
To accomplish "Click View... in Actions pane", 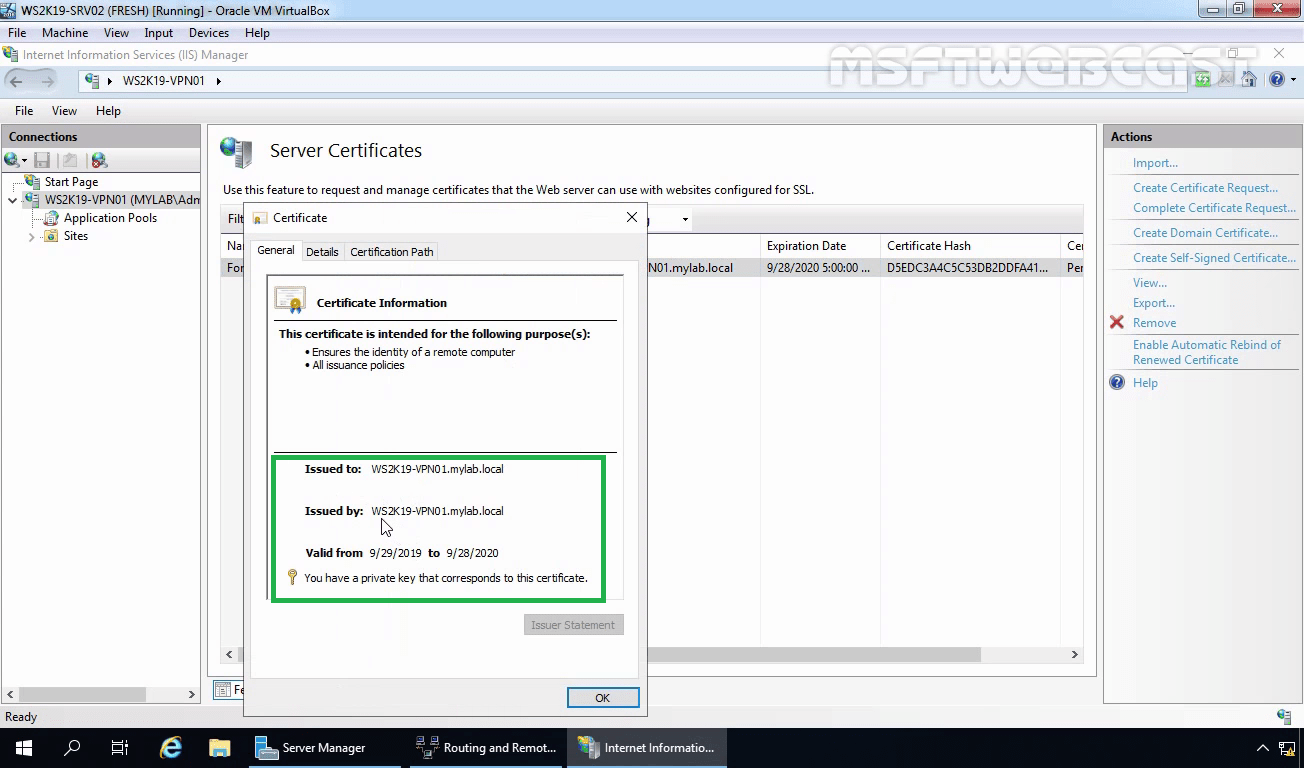I will point(1149,283).
